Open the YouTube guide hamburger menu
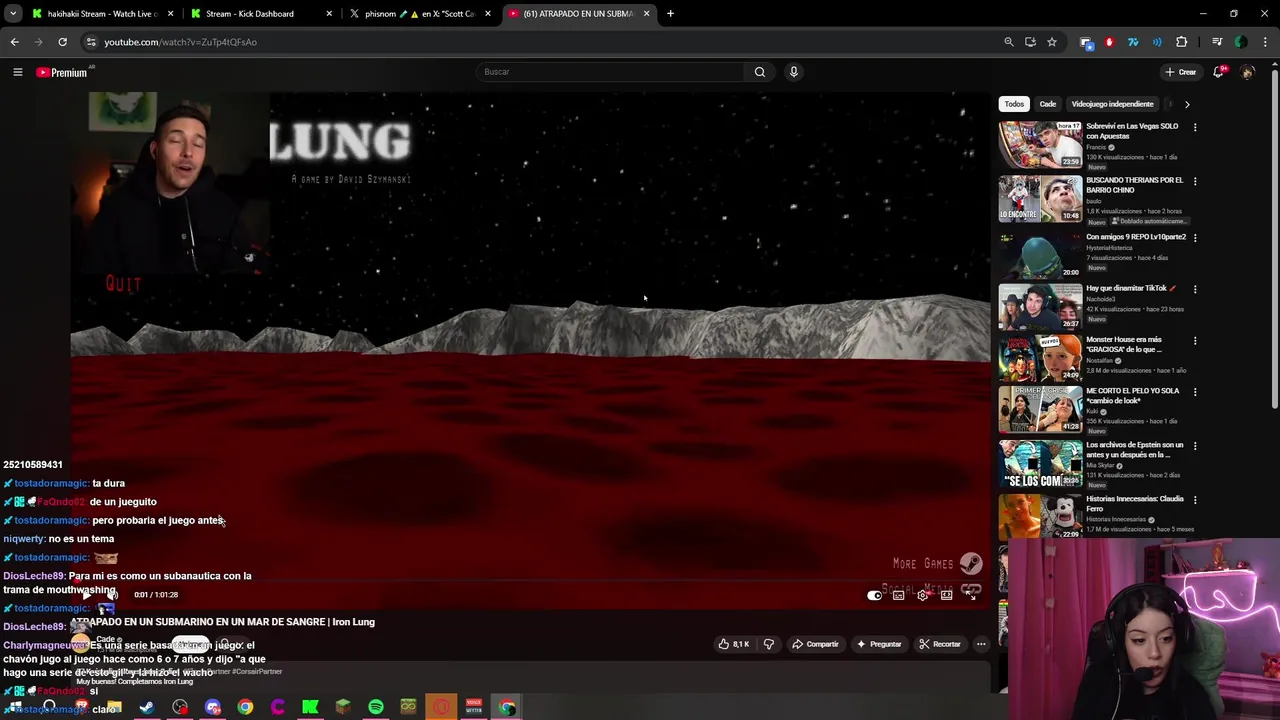1280x720 pixels. pyautogui.click(x=17, y=72)
